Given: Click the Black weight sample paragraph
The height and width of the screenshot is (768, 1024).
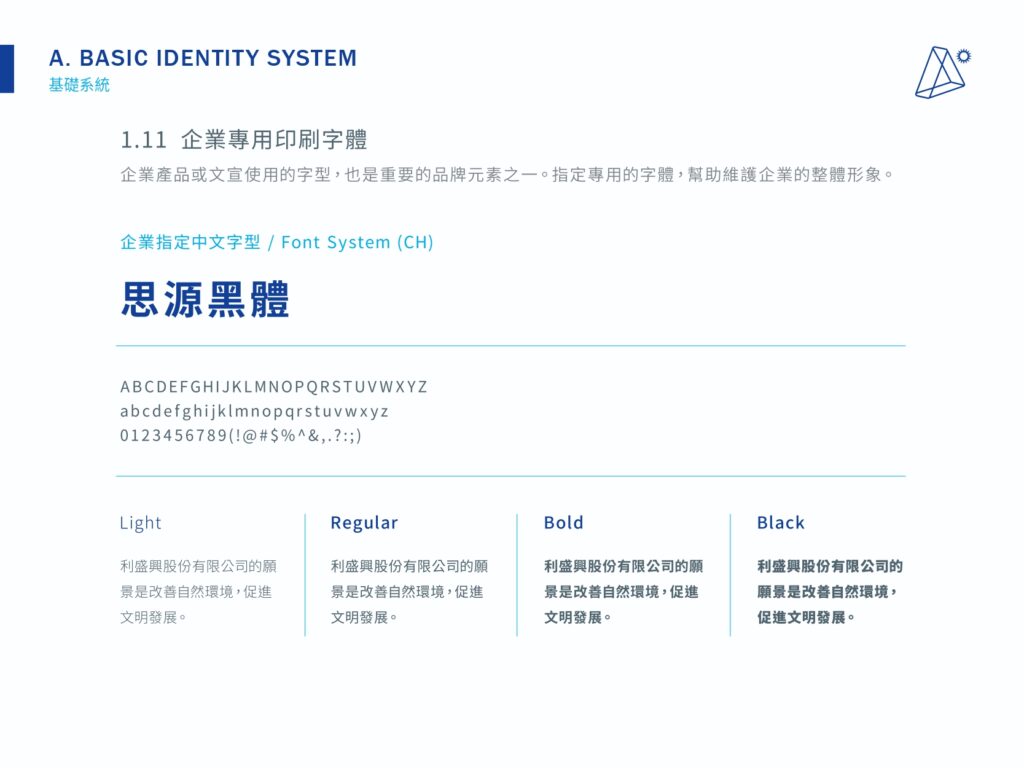Looking at the screenshot, I should pyautogui.click(x=830, y=592).
